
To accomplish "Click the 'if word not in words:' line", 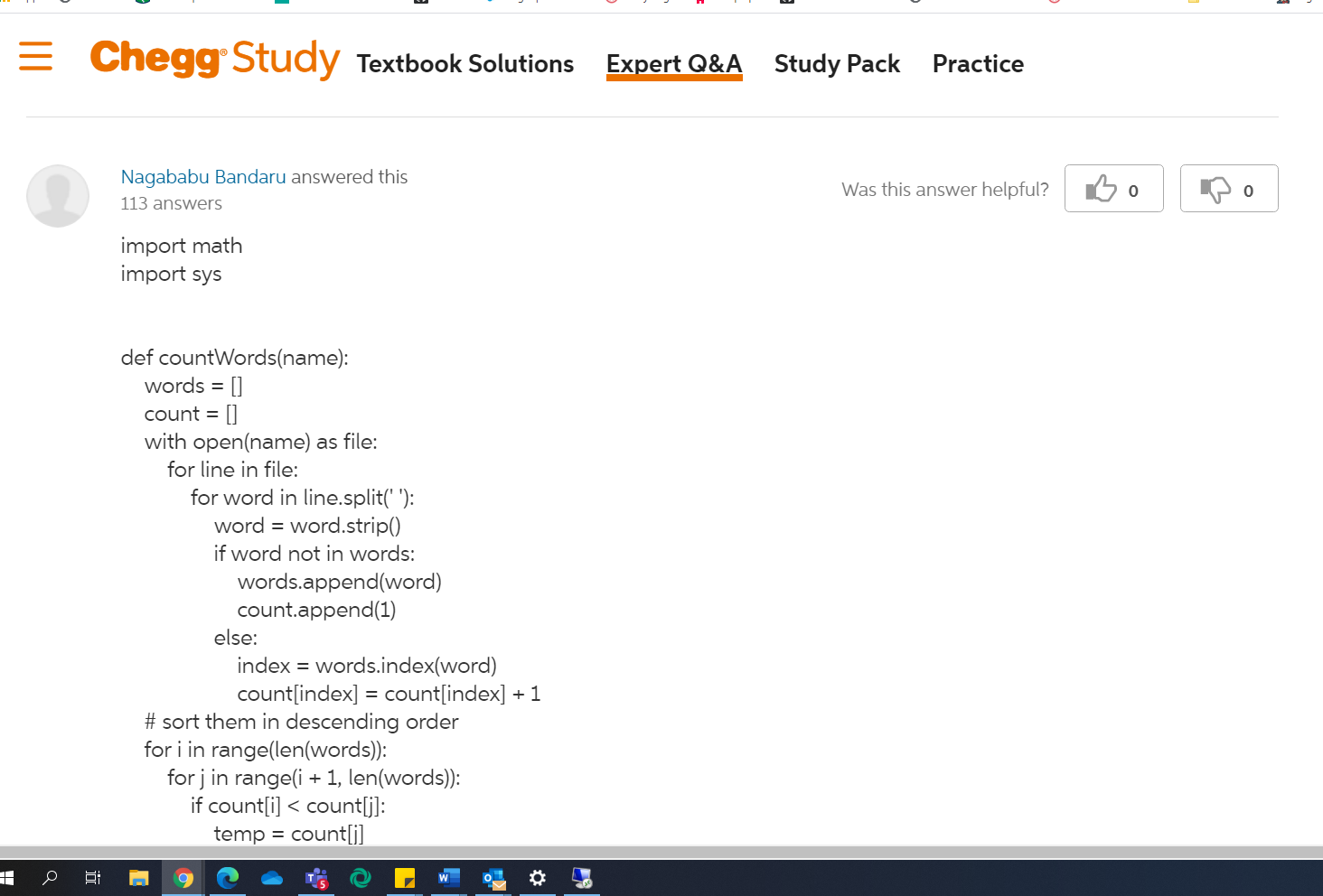I will [314, 554].
